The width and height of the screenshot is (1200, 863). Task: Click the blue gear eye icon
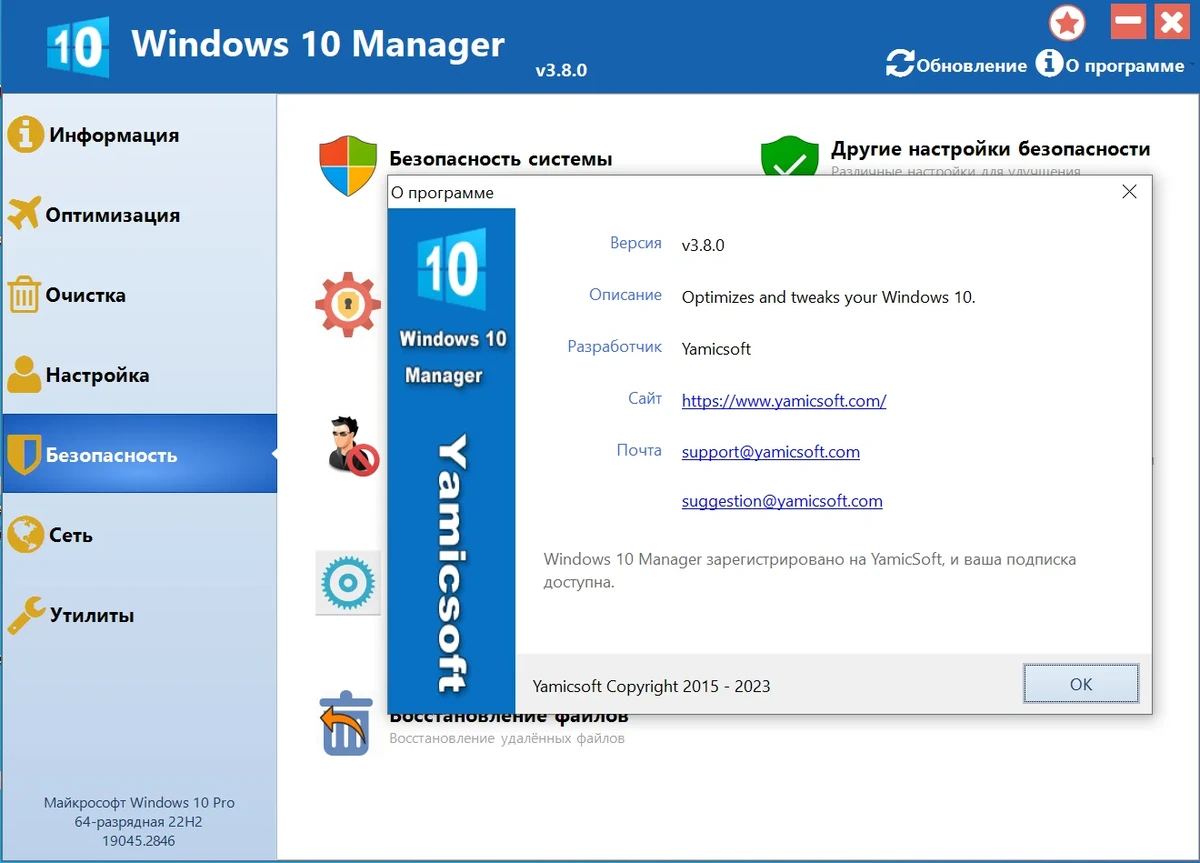click(x=348, y=582)
